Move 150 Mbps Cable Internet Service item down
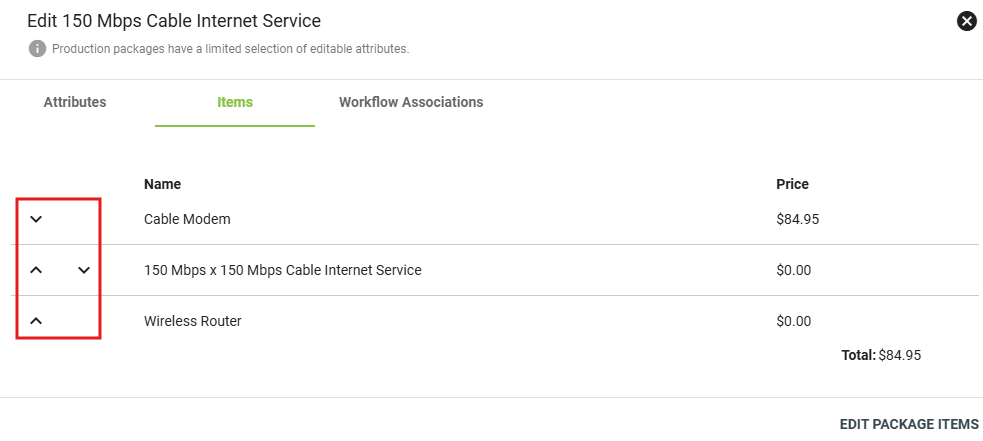This screenshot has height=441, width=983. point(84,270)
